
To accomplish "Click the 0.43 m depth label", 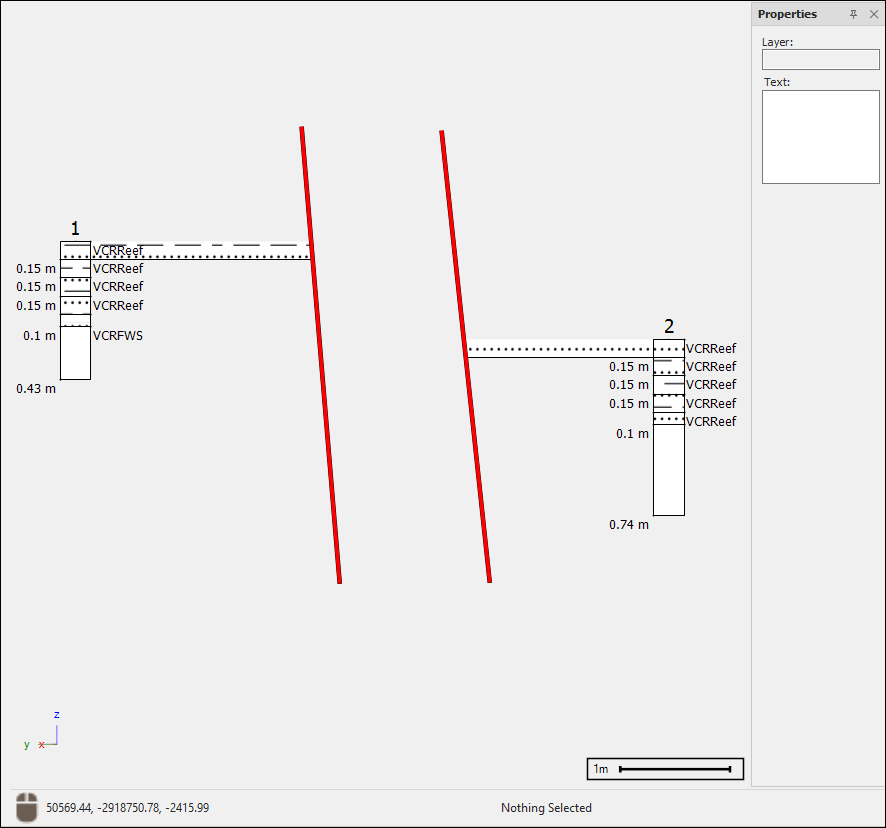I will point(36,388).
